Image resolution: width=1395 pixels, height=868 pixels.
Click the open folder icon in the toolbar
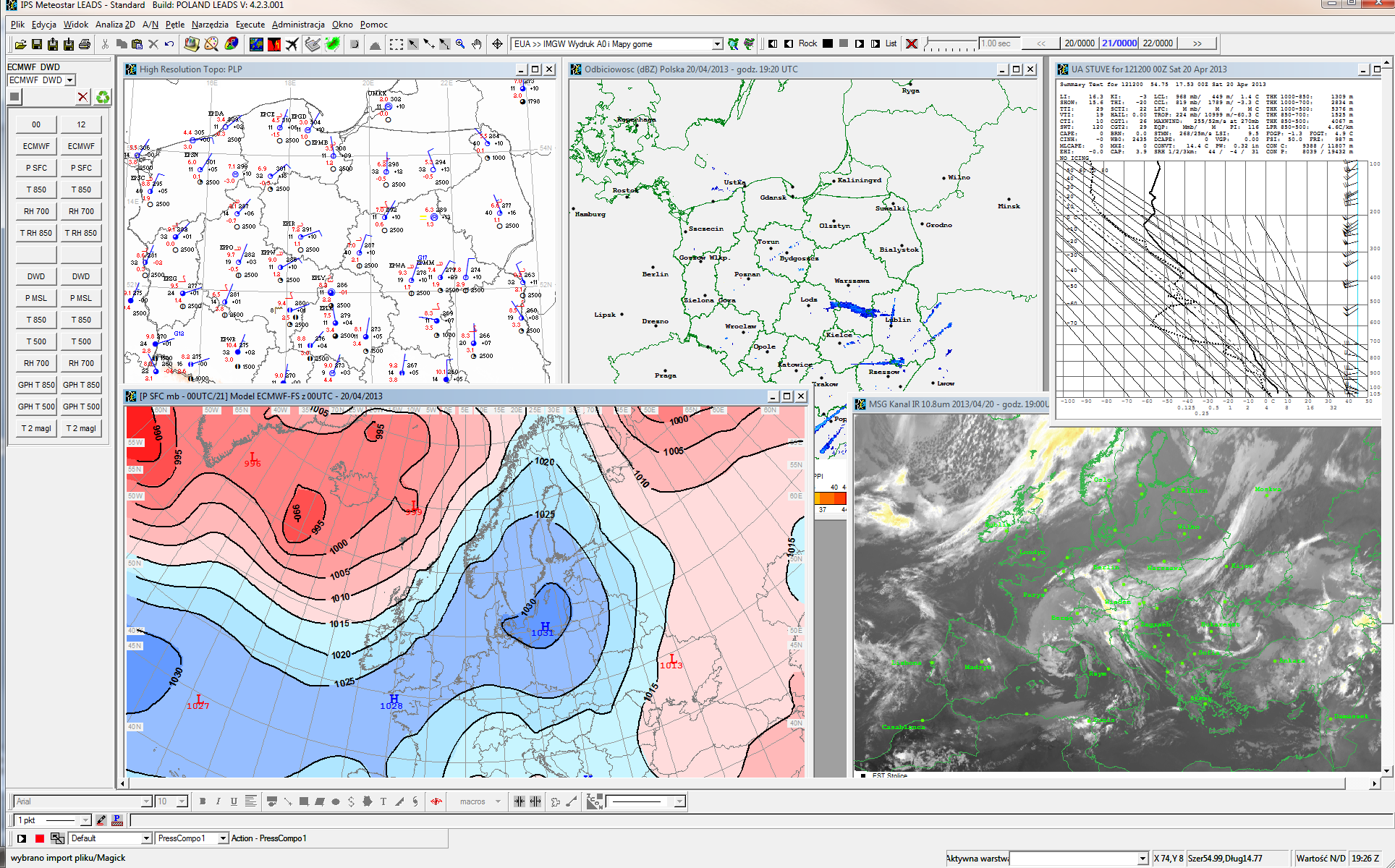tap(20, 44)
